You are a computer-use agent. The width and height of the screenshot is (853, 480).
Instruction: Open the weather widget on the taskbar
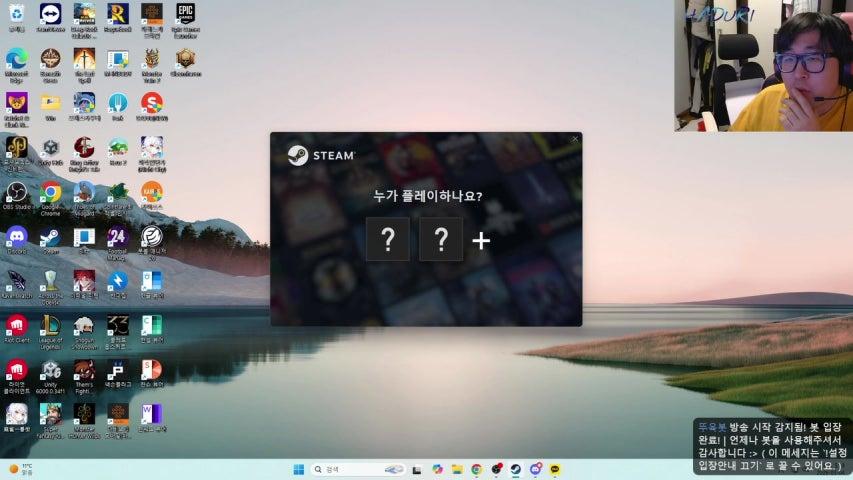[21, 469]
